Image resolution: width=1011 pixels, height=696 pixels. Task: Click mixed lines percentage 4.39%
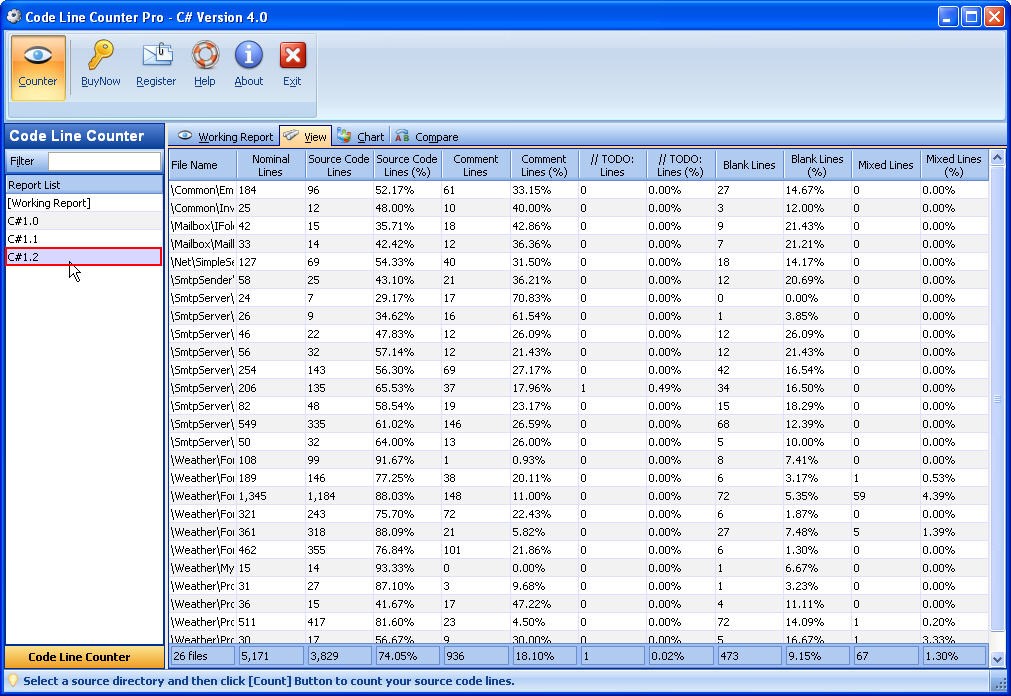coord(939,496)
